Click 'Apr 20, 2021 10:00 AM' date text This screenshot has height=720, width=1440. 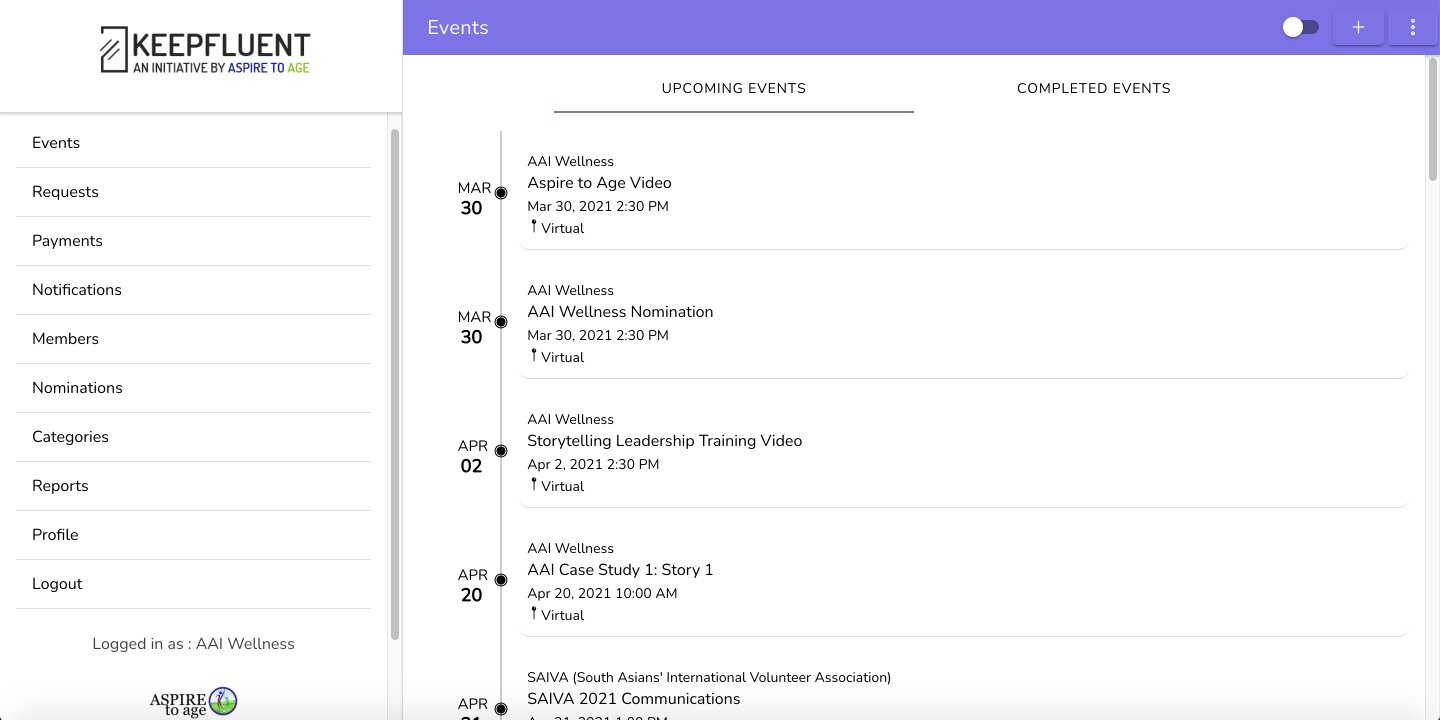pyautogui.click(x=602, y=594)
